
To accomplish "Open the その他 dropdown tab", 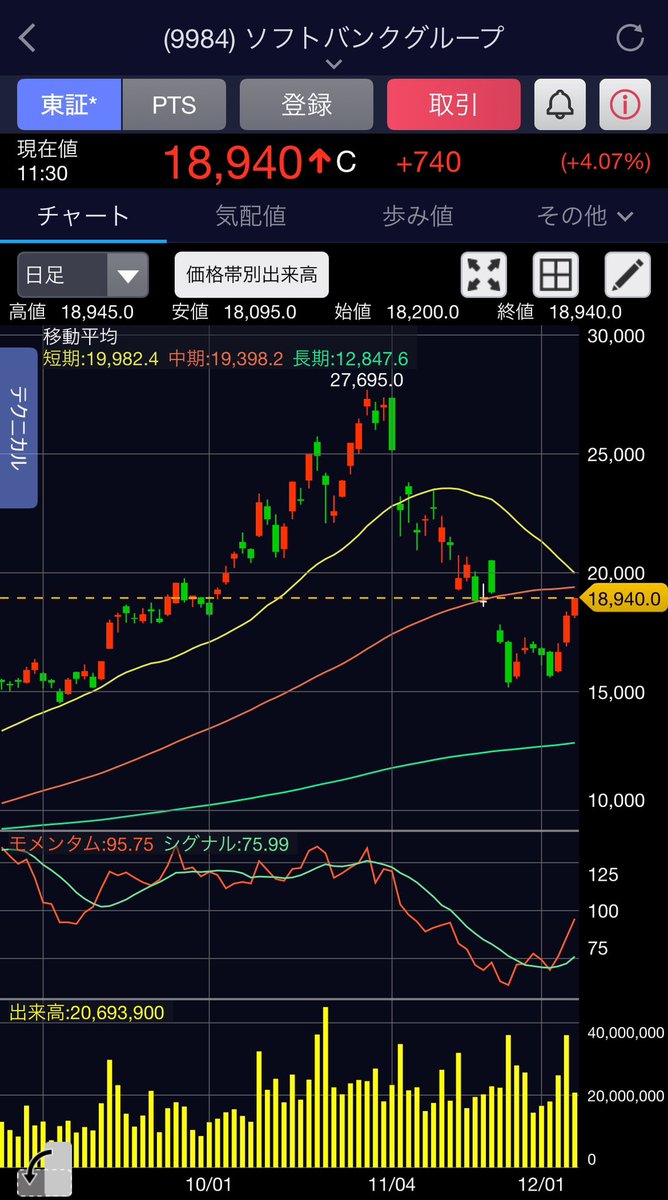I will tap(585, 215).
